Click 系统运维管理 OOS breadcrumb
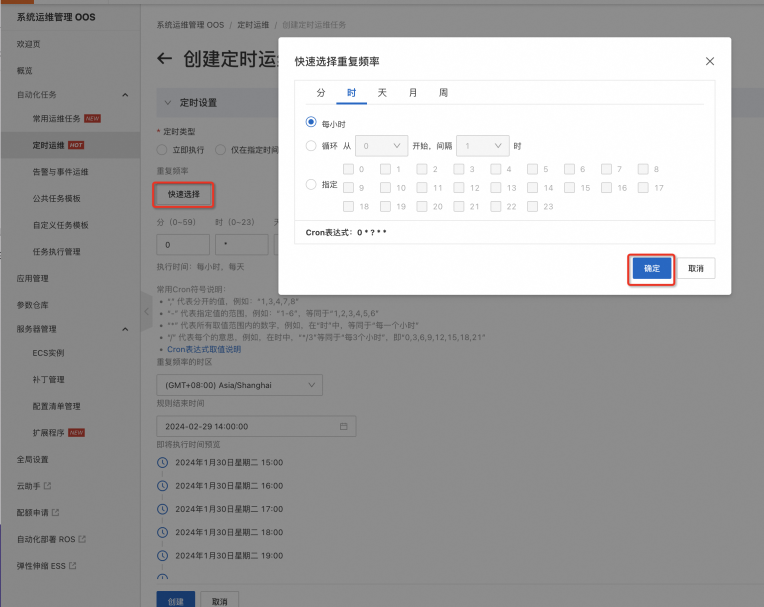Screen dimensions: 764x607 pyautogui.click(x=190, y=25)
